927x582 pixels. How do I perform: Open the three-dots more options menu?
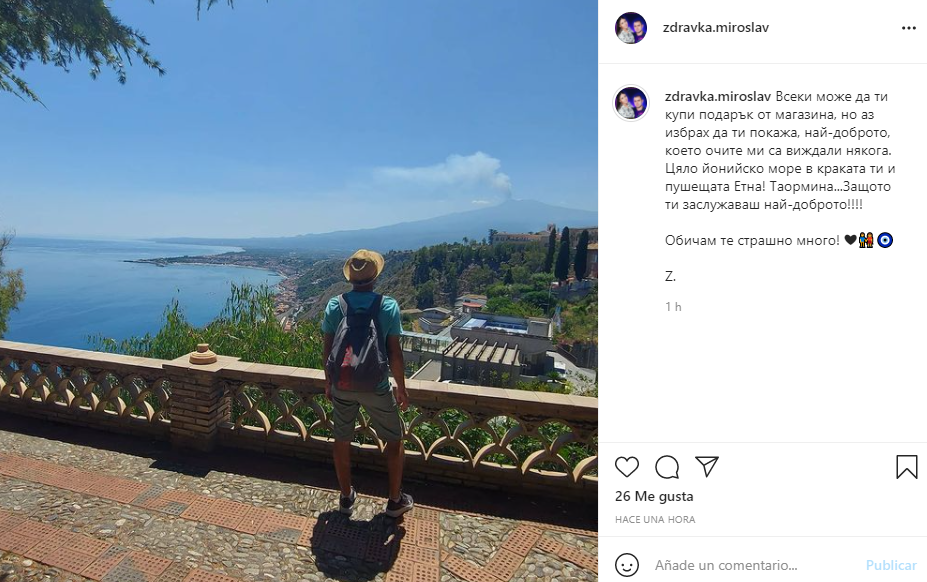tap(909, 28)
